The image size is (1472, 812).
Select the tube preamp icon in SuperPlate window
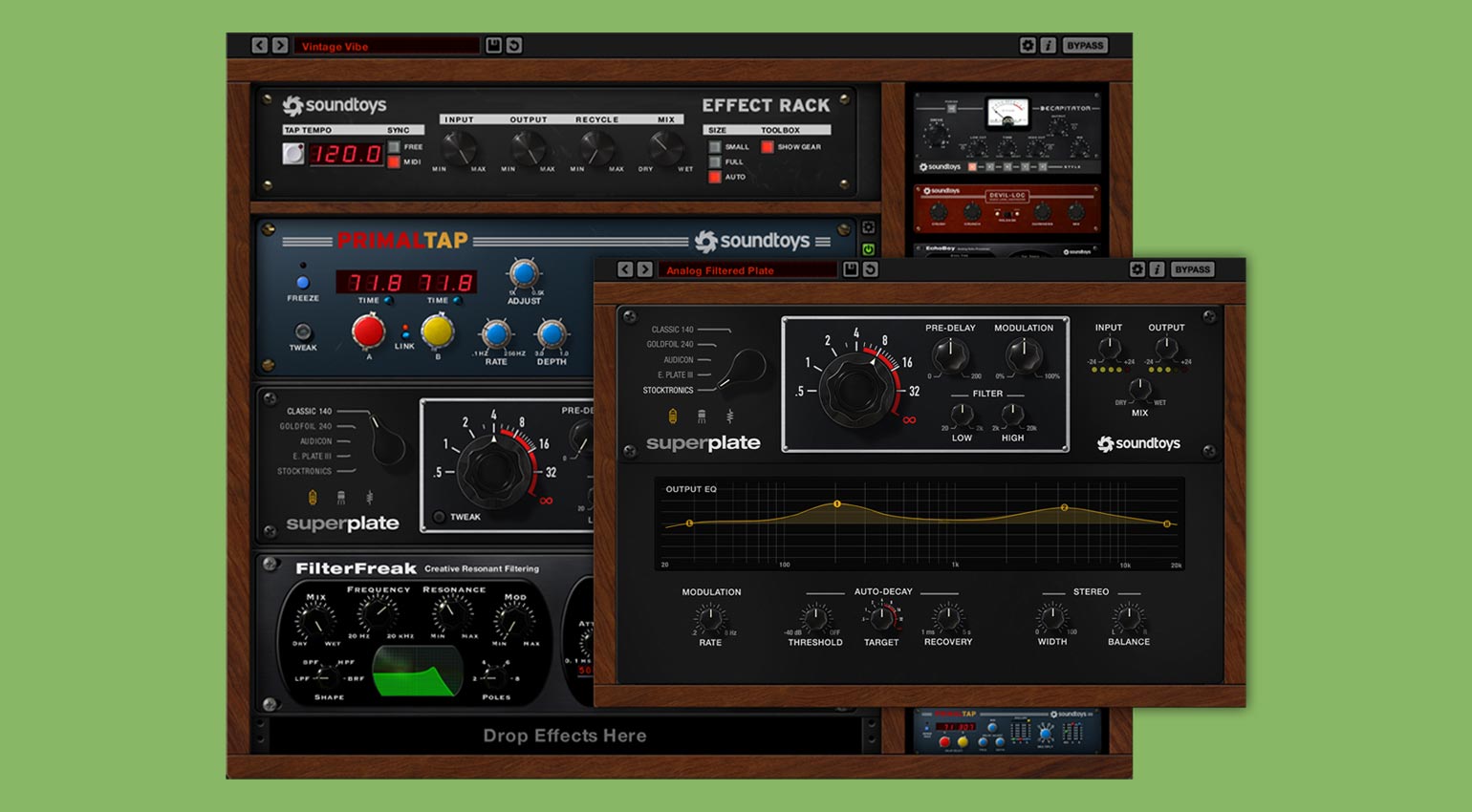click(673, 417)
